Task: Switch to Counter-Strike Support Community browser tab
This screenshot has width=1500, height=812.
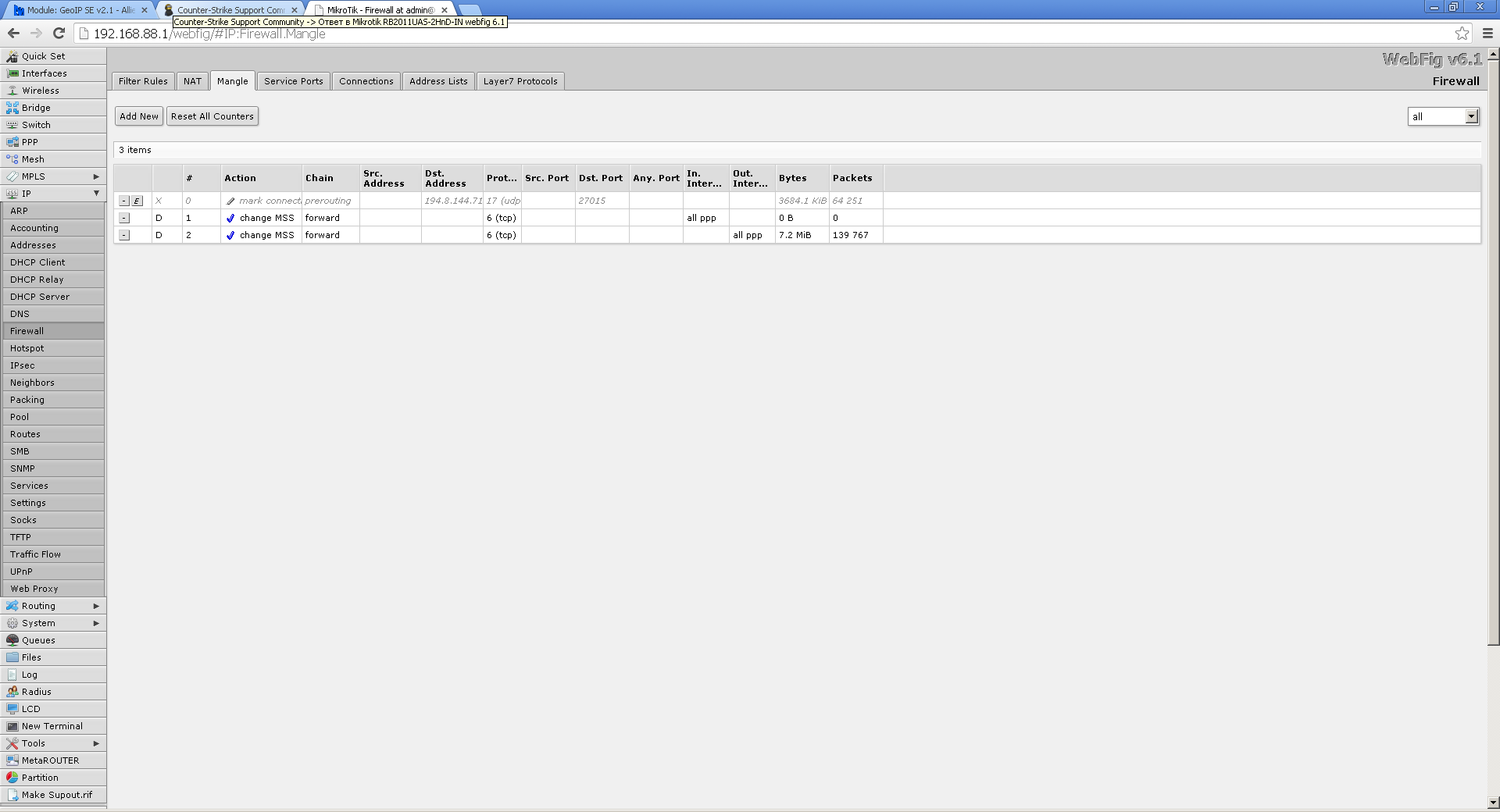Action: tap(230, 10)
